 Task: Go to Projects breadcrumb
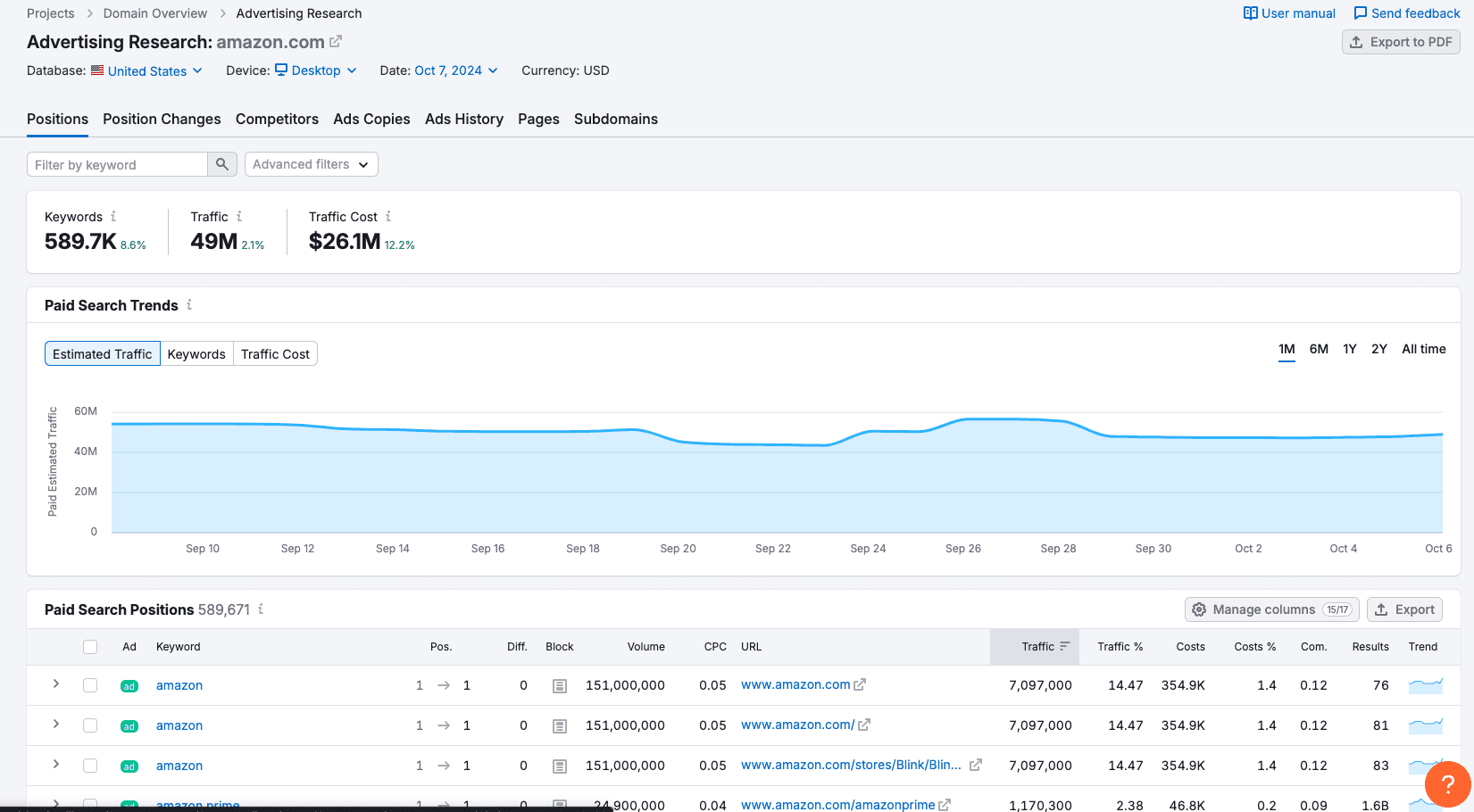pos(51,13)
